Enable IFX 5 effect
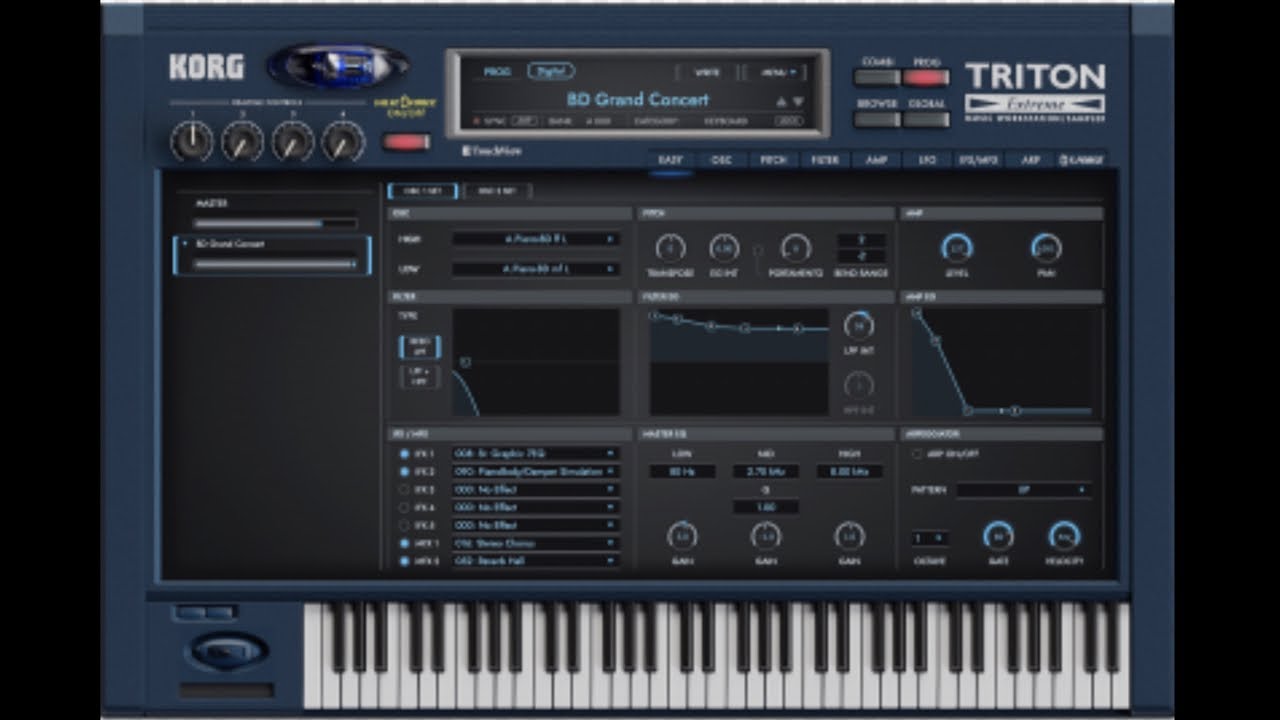Screen dimensions: 1280x720 pyautogui.click(x=404, y=525)
